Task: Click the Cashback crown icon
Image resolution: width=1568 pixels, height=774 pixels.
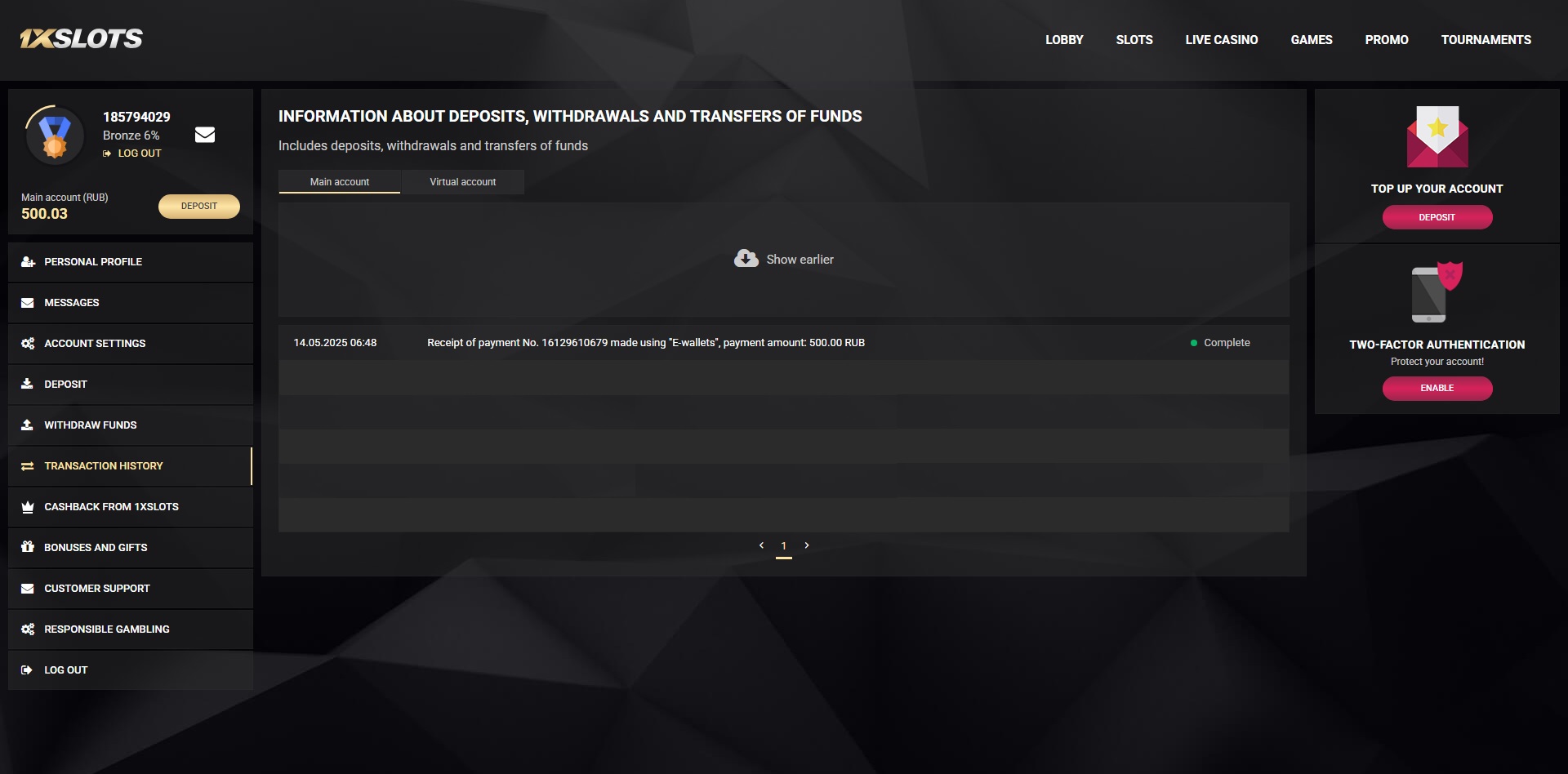Action: pyautogui.click(x=28, y=507)
